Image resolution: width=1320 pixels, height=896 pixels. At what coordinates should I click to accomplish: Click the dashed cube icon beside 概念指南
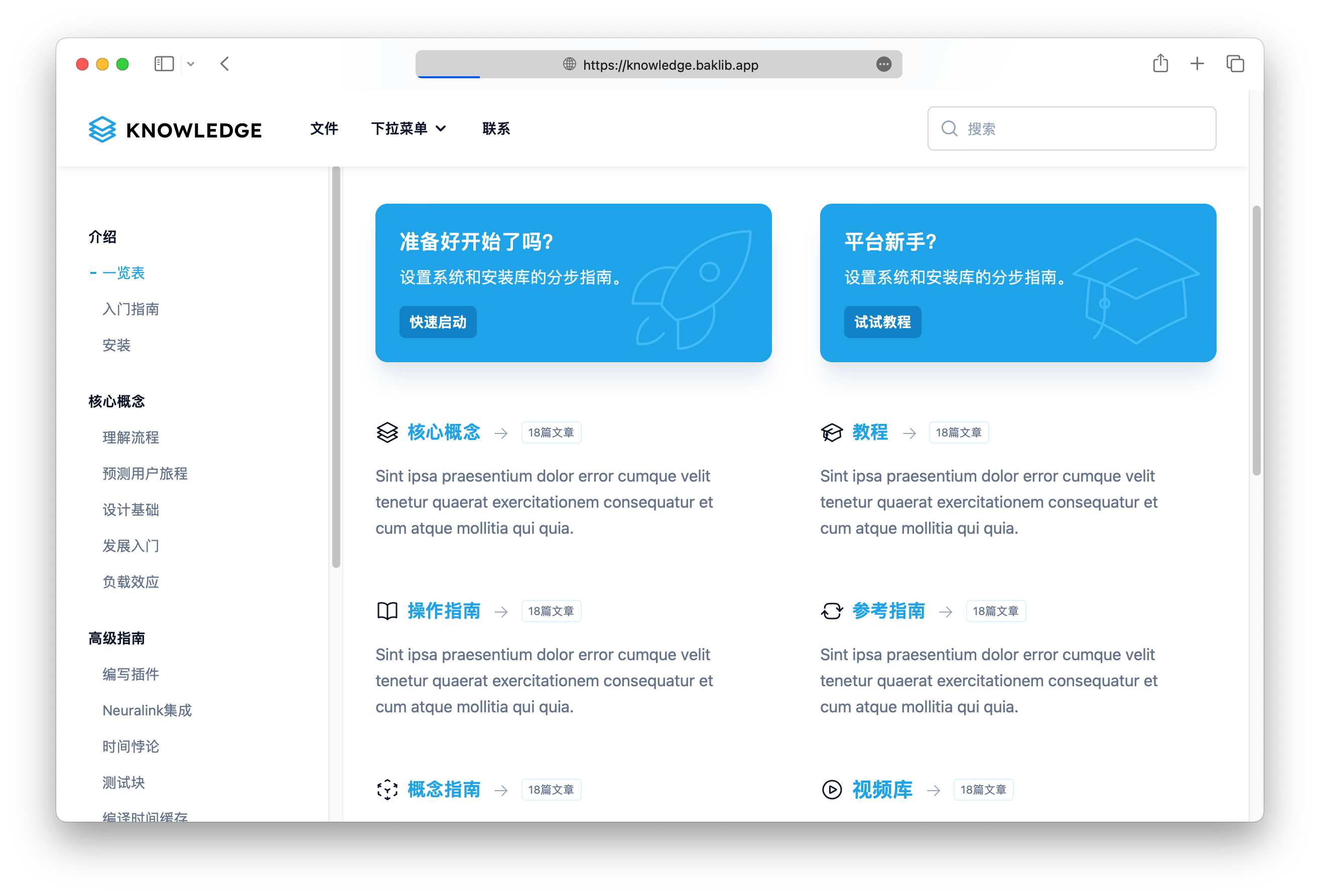[x=387, y=789]
